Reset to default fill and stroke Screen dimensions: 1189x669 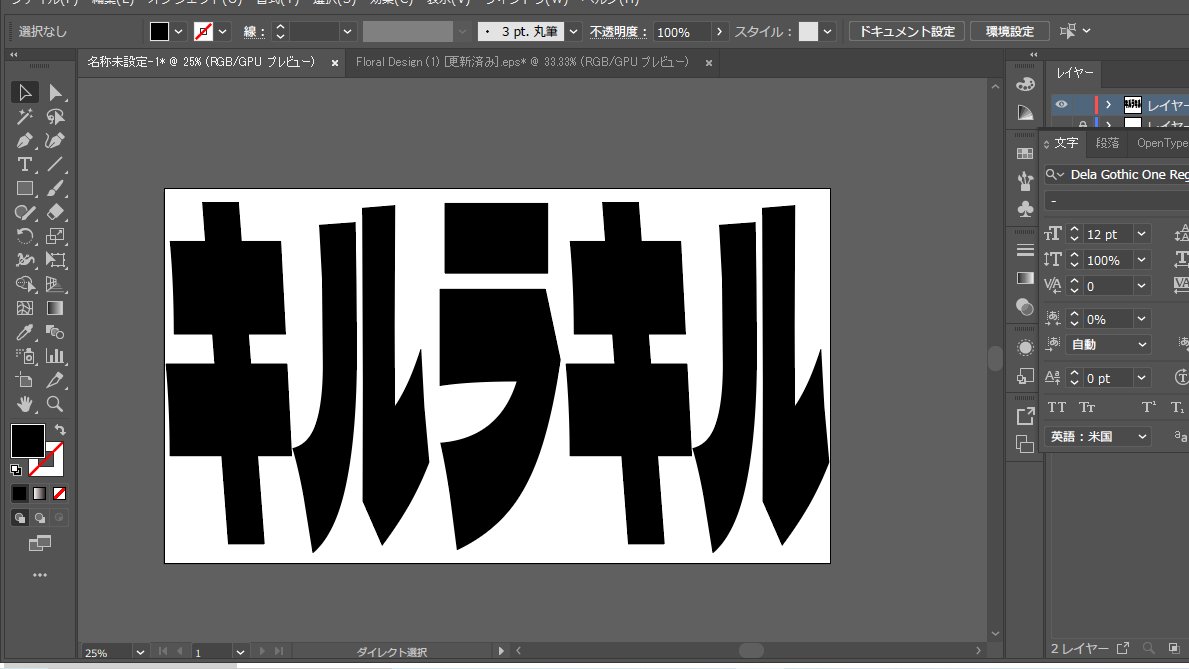click(x=16, y=470)
